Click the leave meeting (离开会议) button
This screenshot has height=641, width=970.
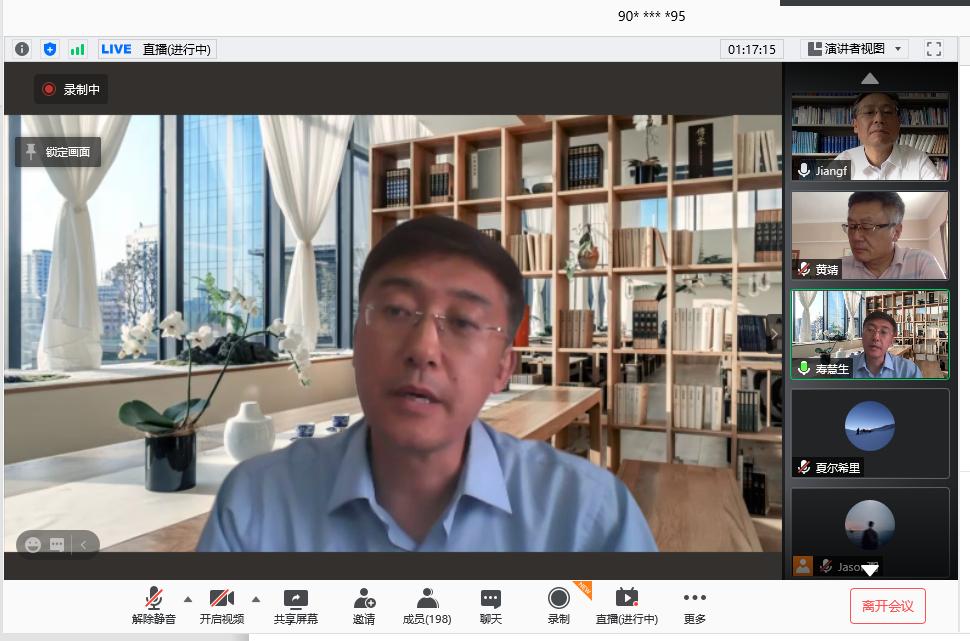887,606
